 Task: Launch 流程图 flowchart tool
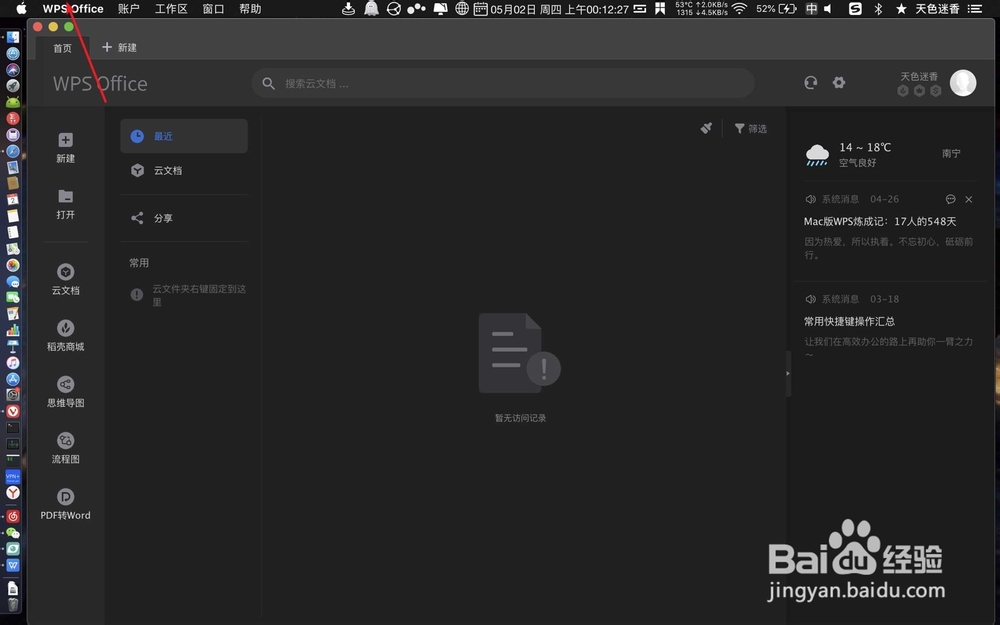[x=65, y=448]
